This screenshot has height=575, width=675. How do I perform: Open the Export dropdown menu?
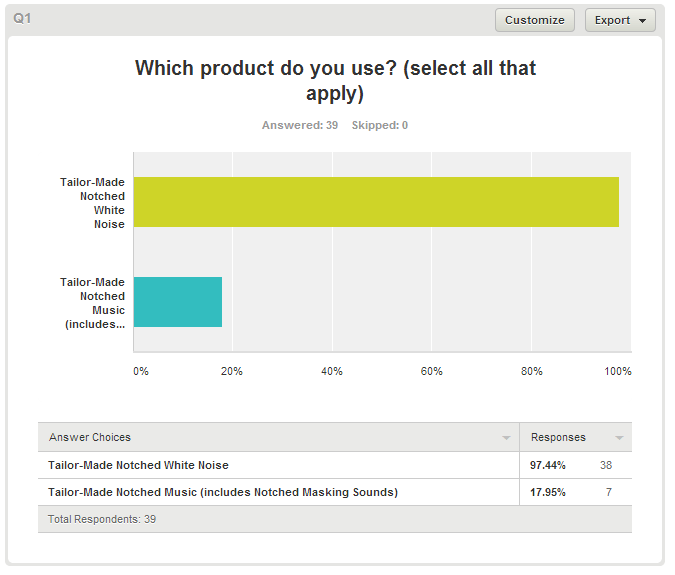[x=620, y=20]
